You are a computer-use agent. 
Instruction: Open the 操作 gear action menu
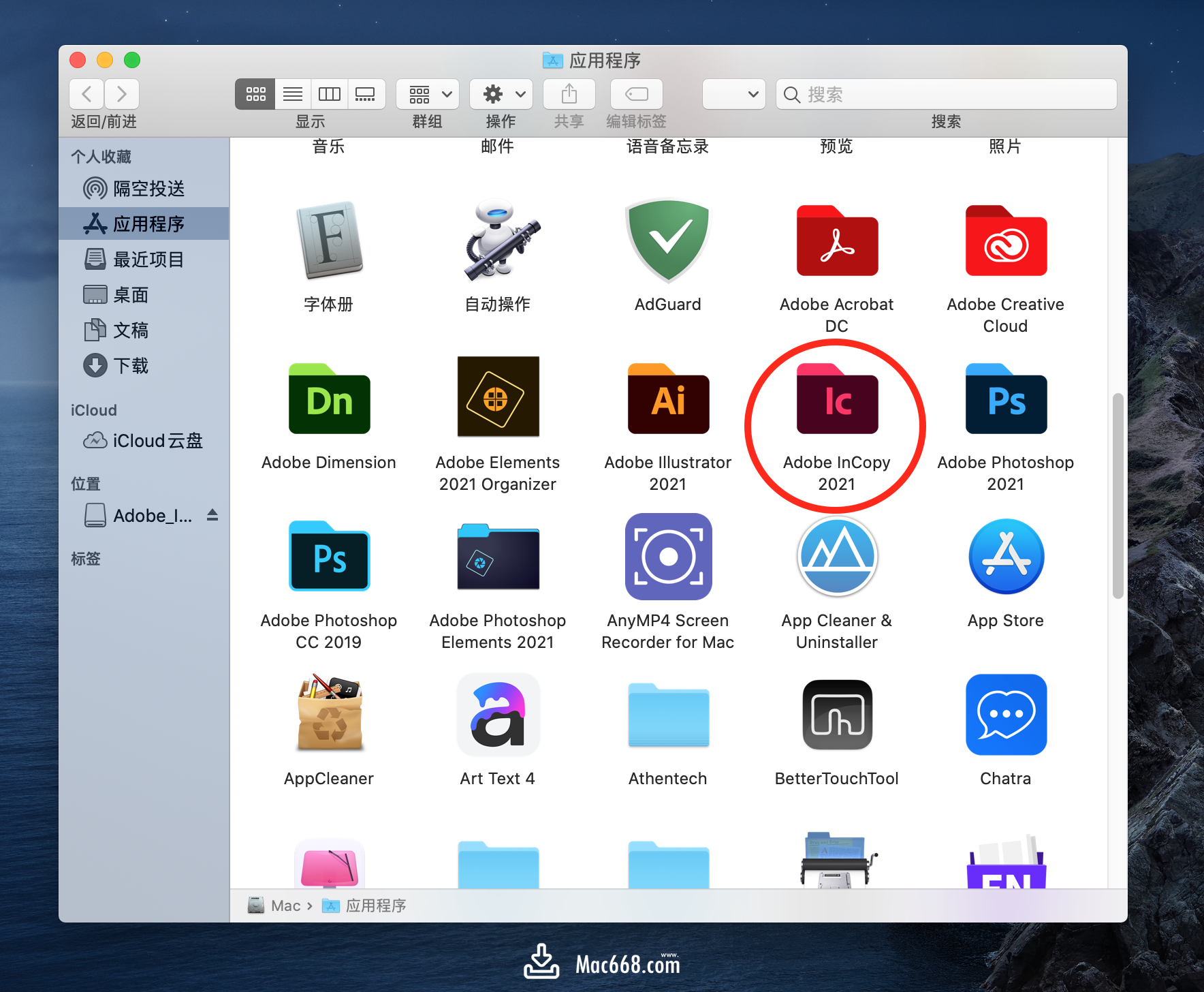[502, 94]
